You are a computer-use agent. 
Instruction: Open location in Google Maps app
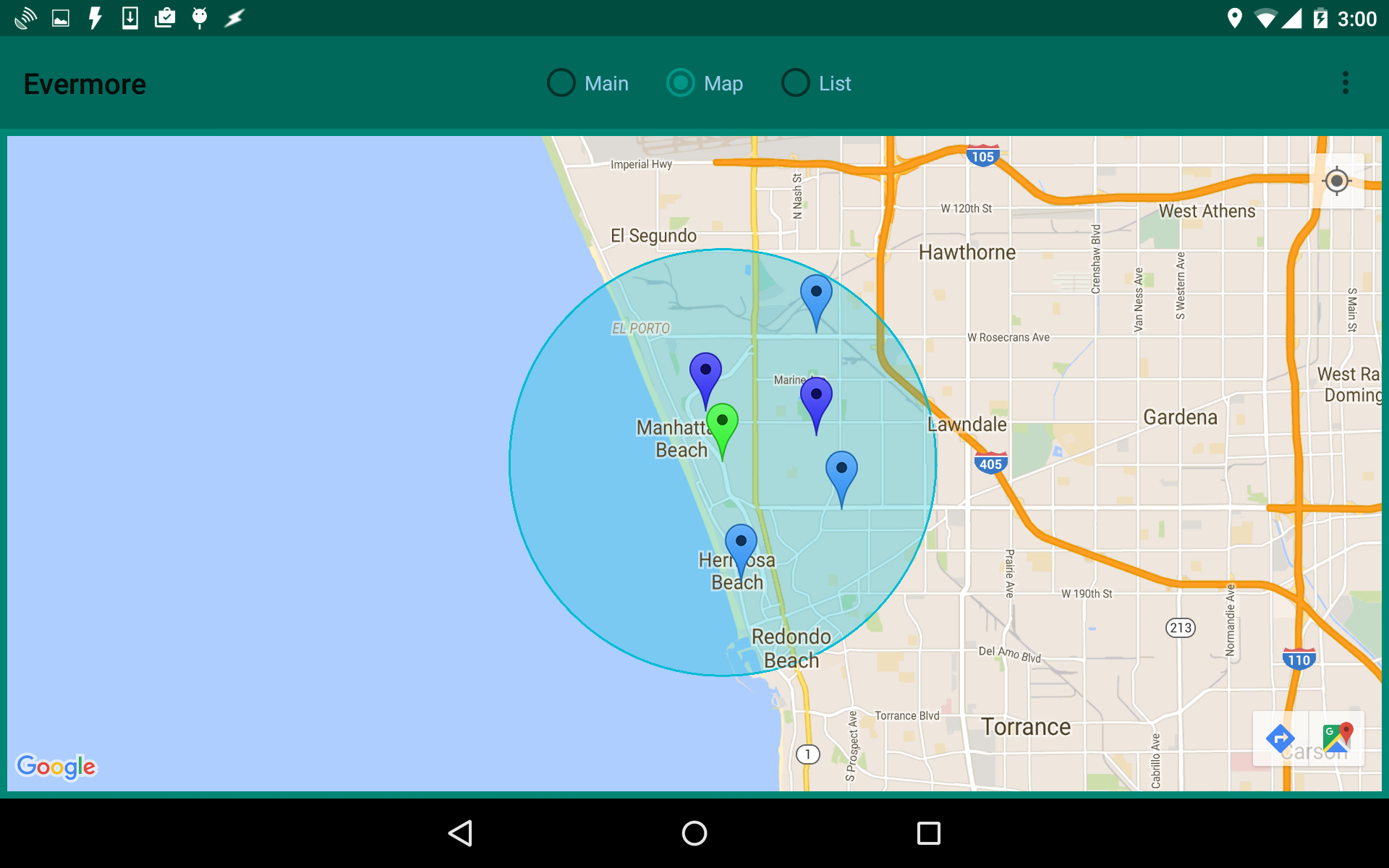[x=1336, y=739]
